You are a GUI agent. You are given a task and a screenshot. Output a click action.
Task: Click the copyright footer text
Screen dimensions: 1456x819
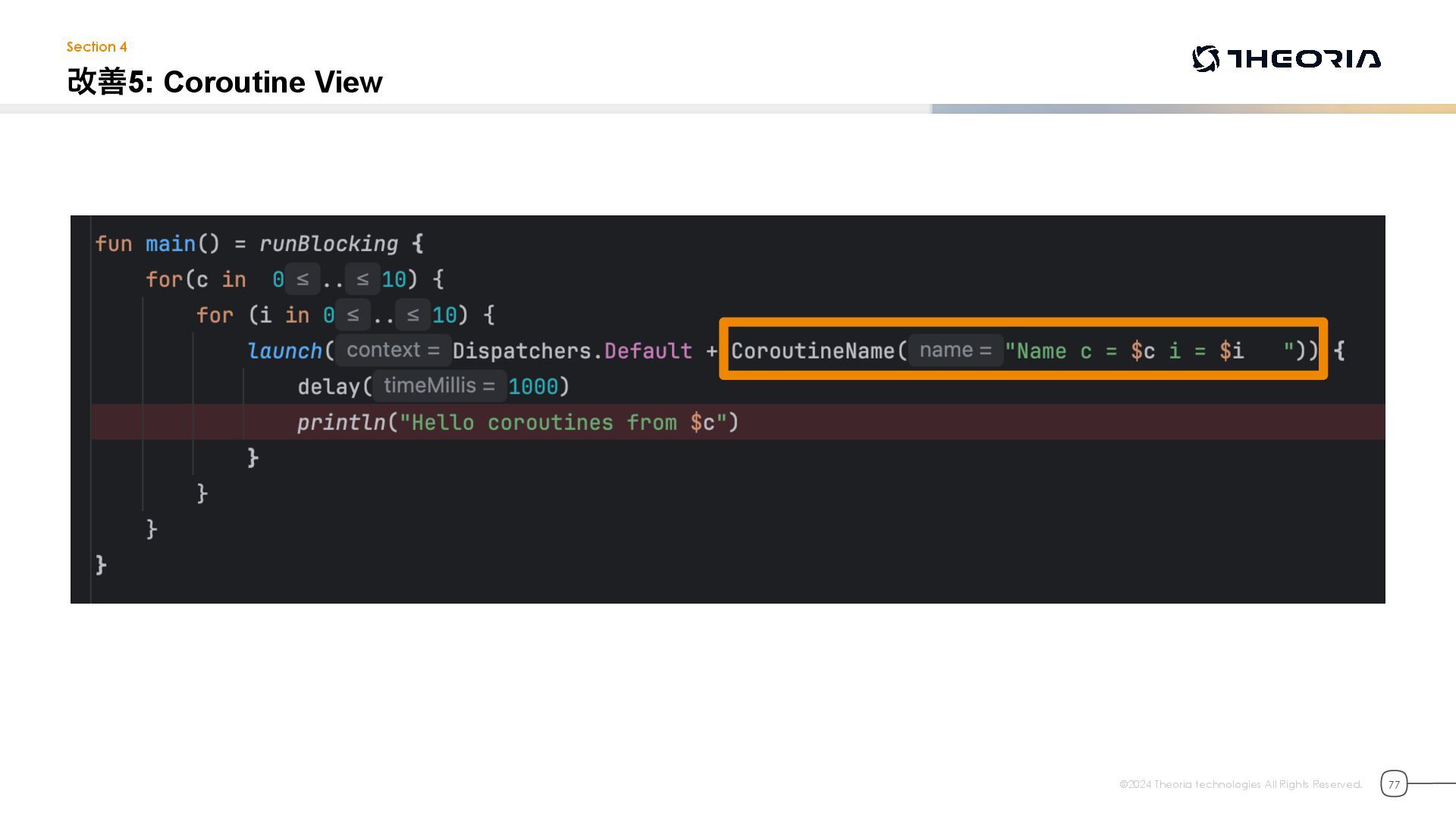coord(1240,784)
